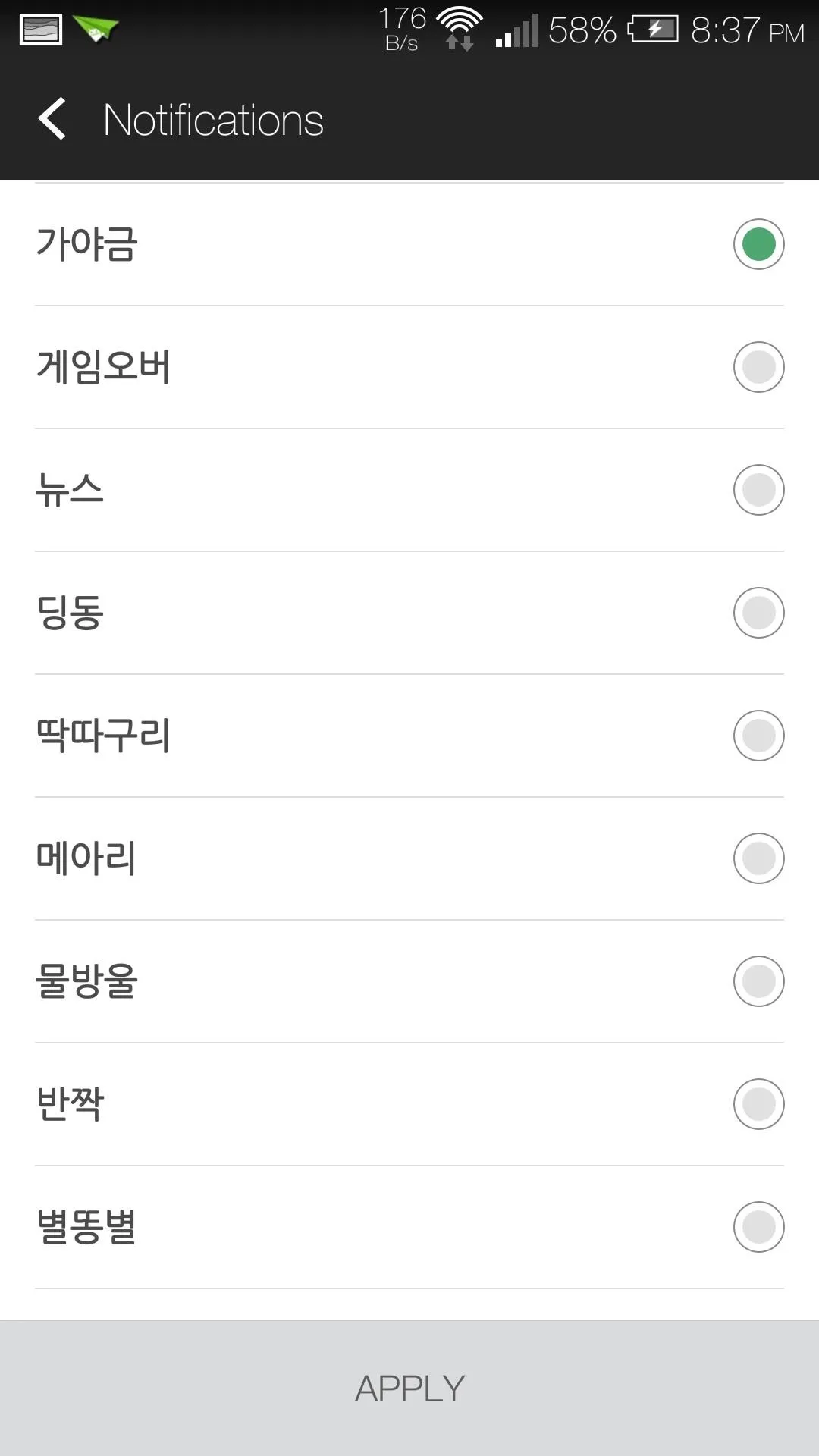This screenshot has height=1456, width=819.
Task: Tap the battery charging icon
Action: [653, 30]
